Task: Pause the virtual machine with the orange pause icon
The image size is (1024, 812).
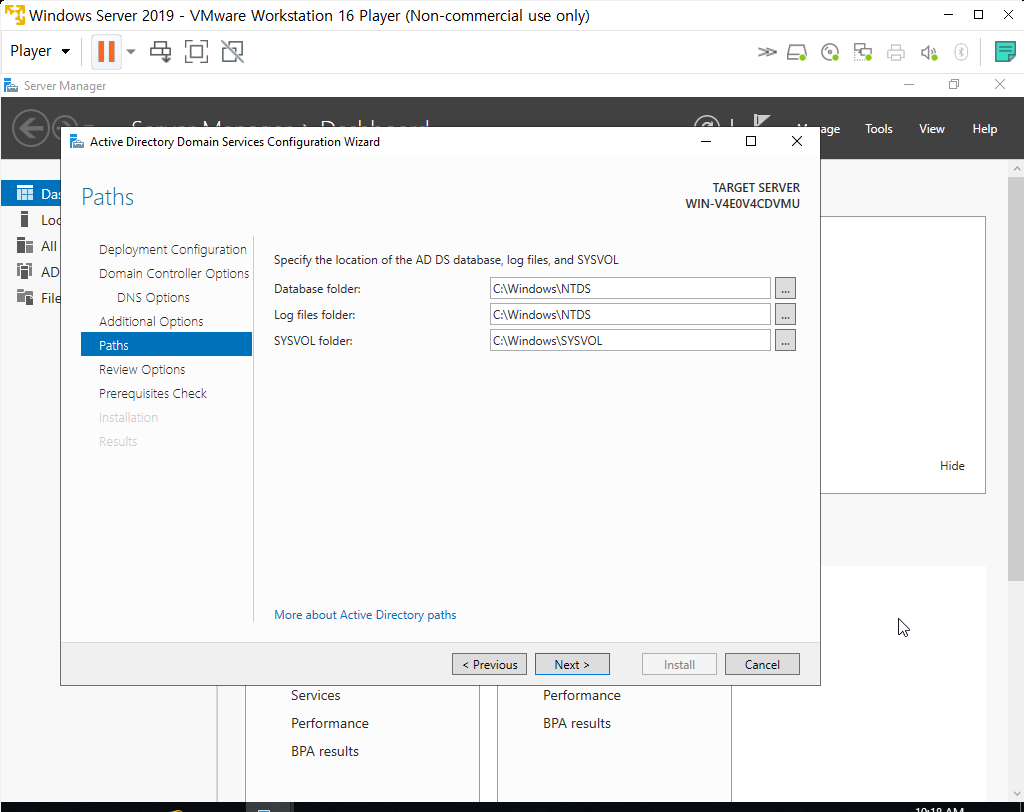Action: [x=106, y=51]
